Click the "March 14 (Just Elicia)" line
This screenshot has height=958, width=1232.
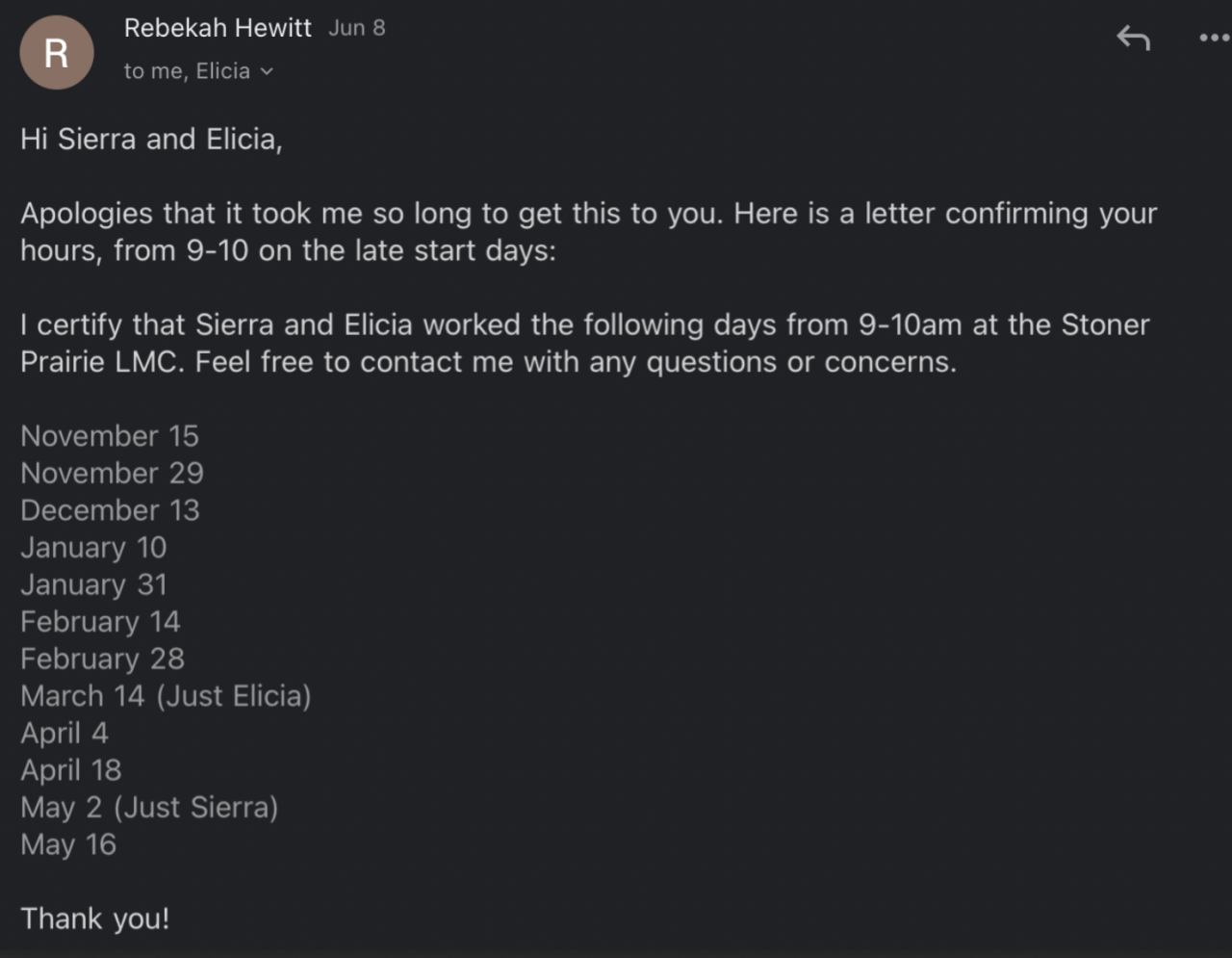[166, 696]
